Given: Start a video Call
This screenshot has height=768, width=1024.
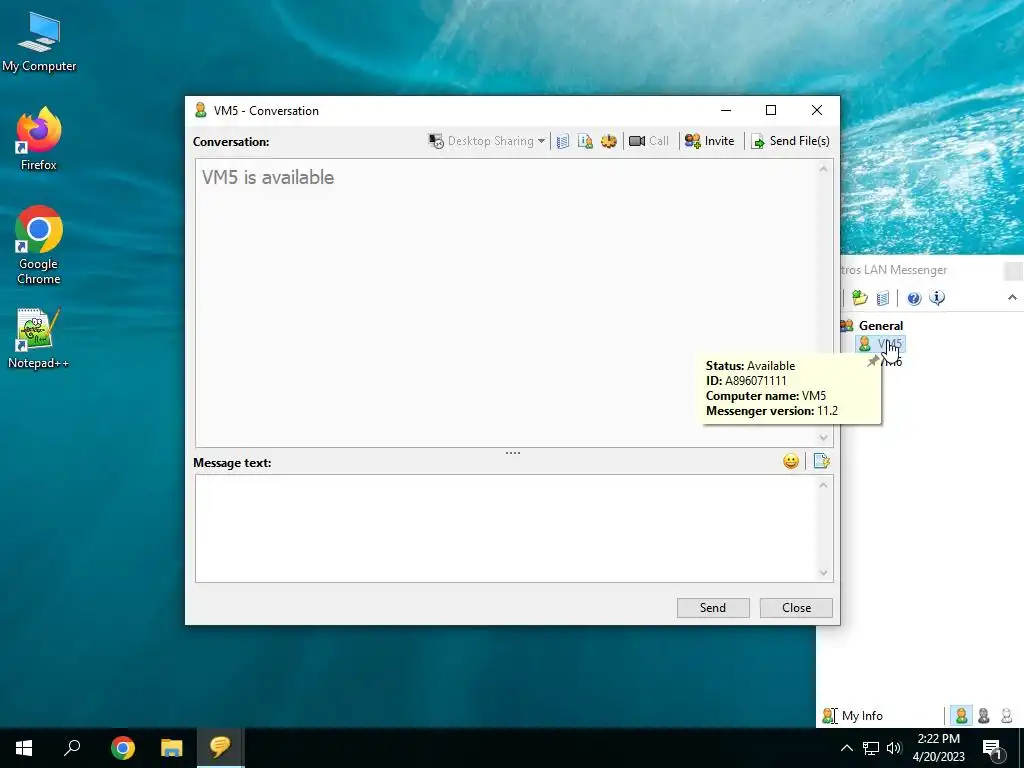Looking at the screenshot, I should (648, 141).
